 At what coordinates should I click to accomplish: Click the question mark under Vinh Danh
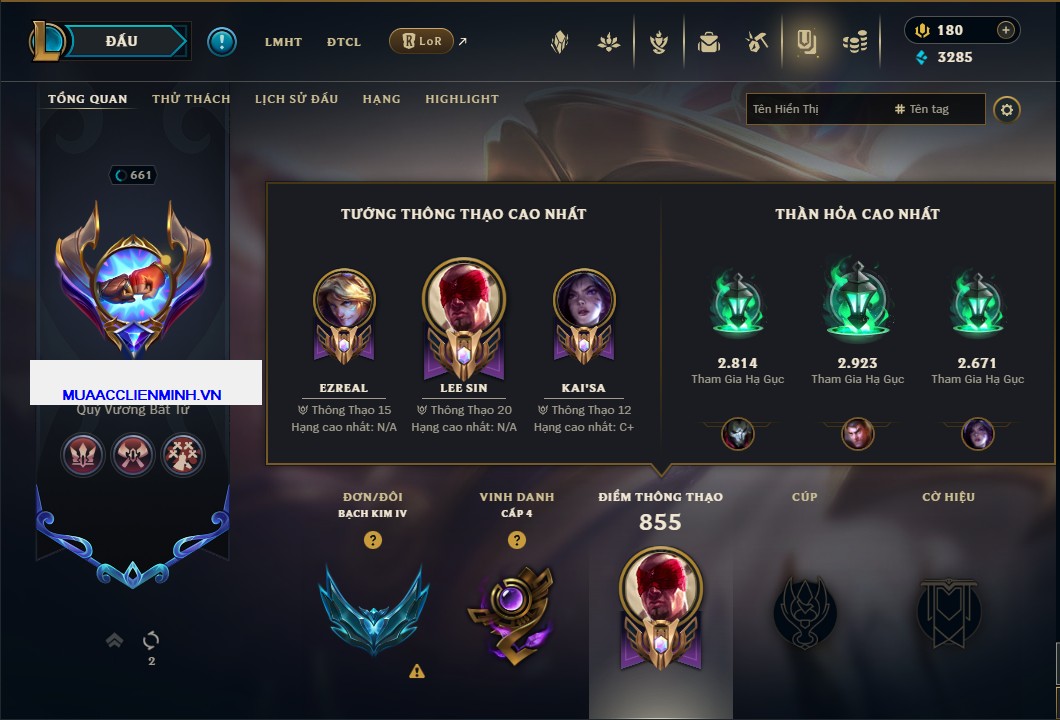coord(516,539)
